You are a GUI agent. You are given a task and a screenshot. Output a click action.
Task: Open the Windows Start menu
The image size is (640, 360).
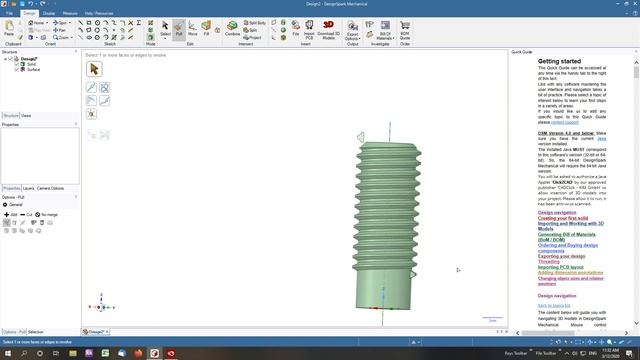click(8, 353)
